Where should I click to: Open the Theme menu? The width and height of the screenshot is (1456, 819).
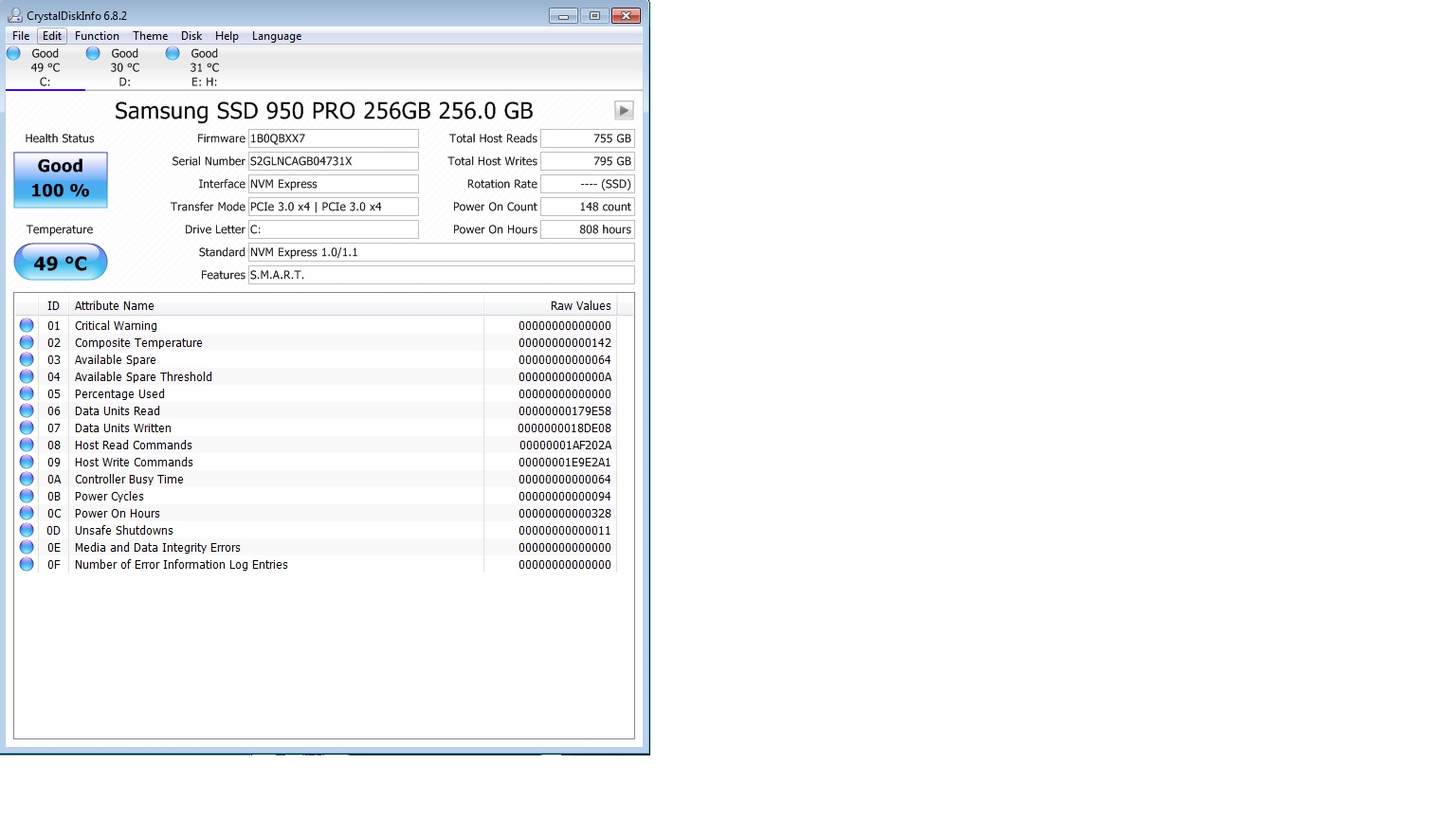(x=150, y=36)
